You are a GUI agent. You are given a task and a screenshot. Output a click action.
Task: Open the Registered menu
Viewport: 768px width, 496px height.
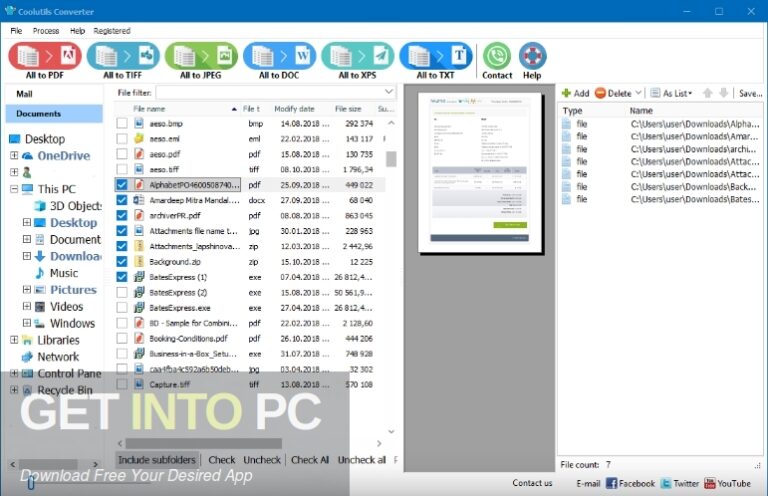coord(112,31)
